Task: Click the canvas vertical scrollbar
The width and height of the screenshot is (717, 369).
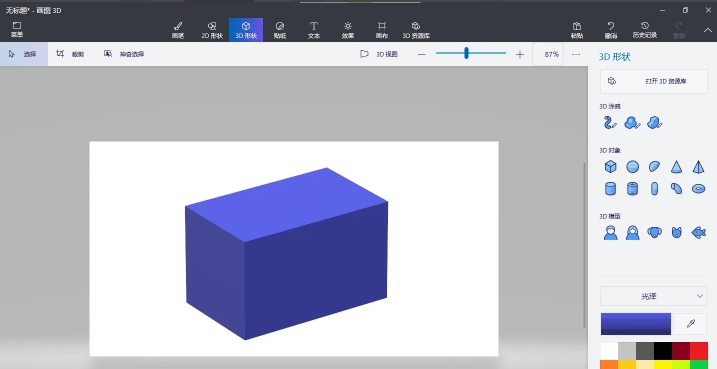Action: [584, 245]
